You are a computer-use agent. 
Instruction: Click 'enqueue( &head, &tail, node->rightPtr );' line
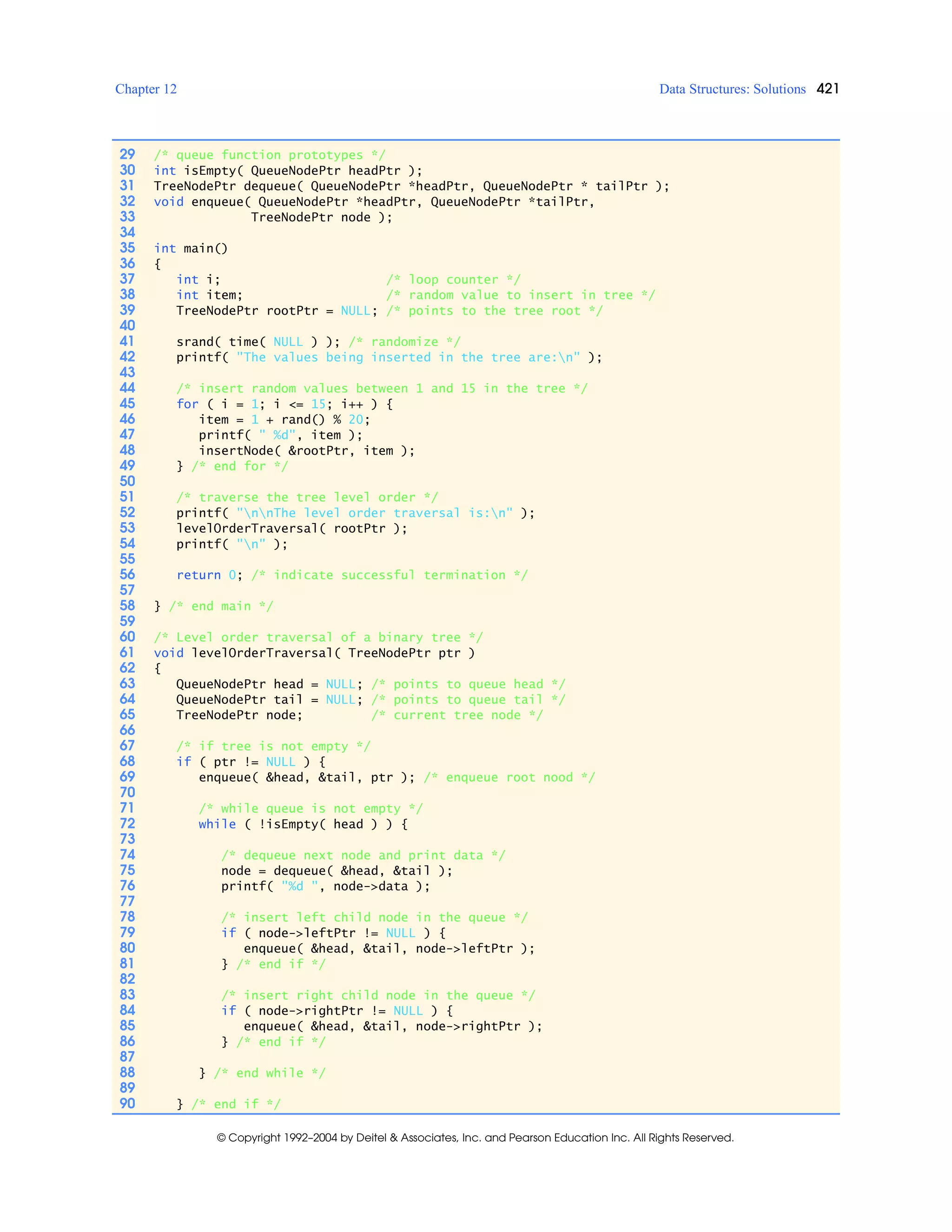pos(393,1027)
